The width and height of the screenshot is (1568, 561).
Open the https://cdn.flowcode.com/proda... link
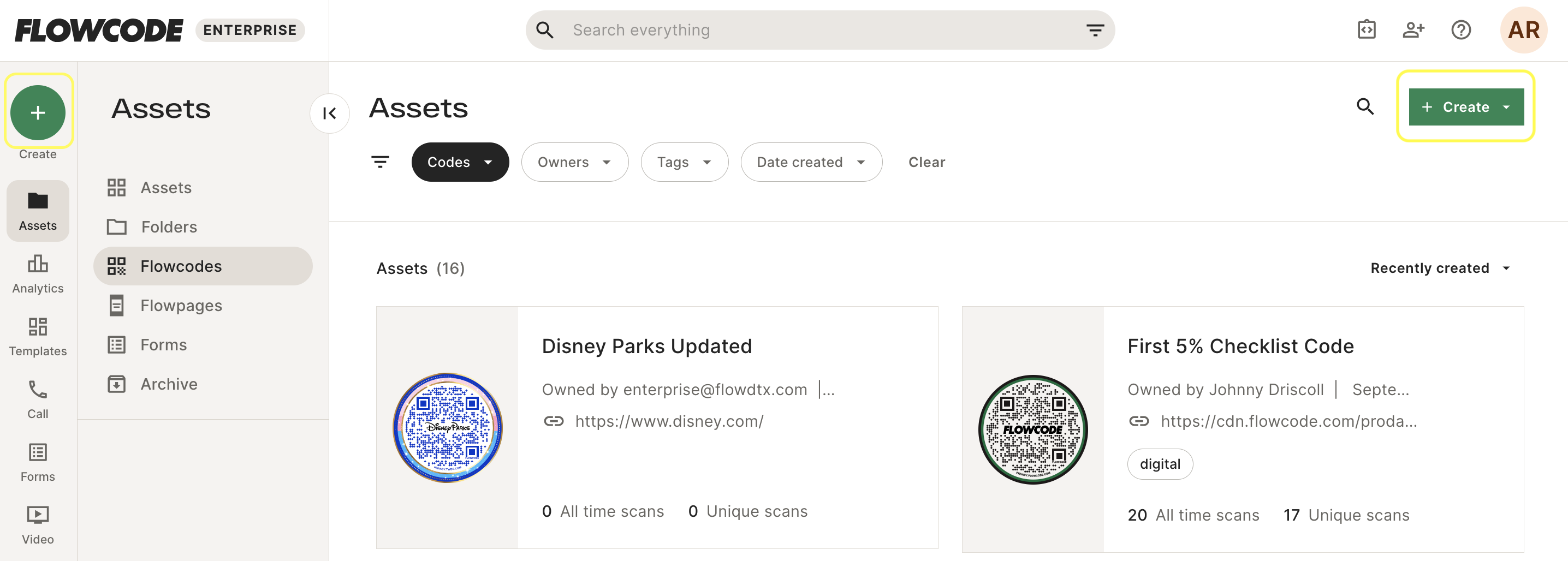1288,421
